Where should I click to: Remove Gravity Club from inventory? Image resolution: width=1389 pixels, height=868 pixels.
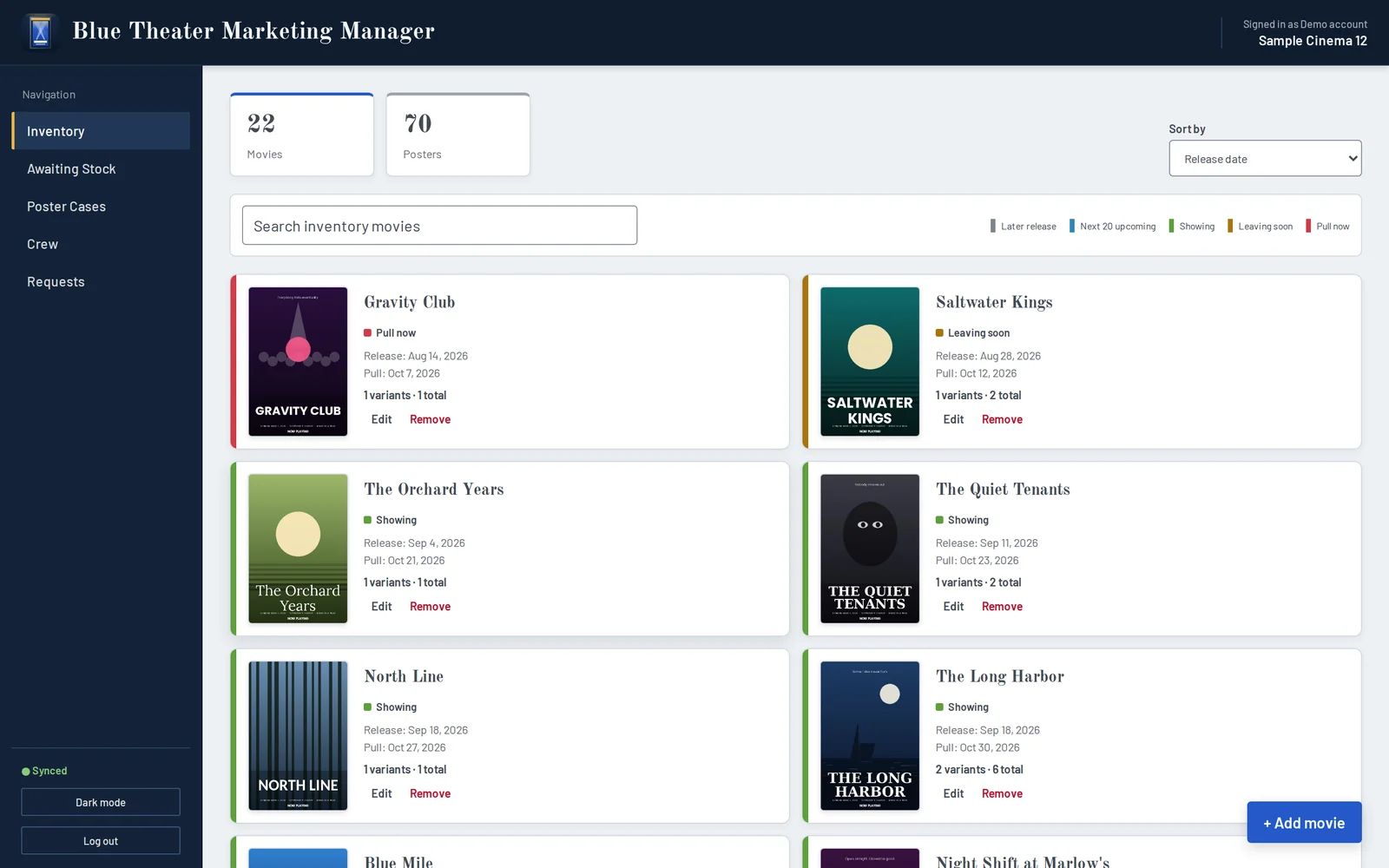pos(431,419)
